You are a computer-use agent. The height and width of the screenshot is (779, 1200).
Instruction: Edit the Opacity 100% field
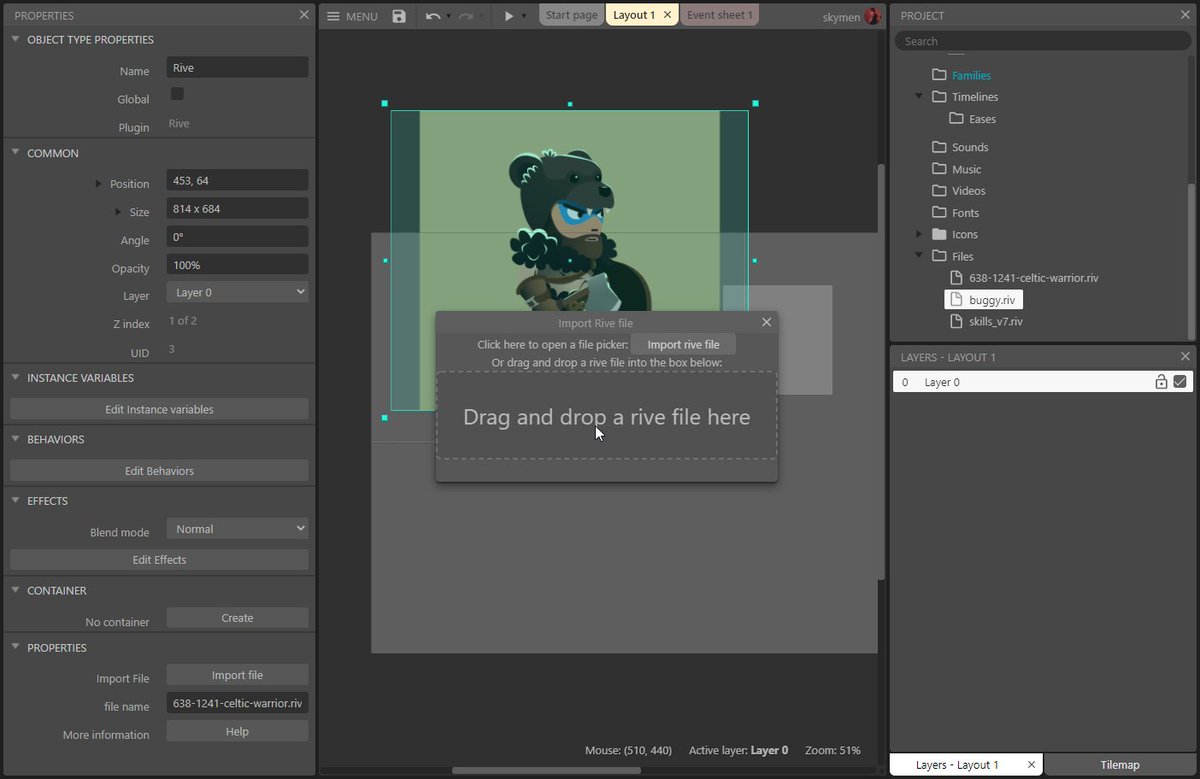point(237,265)
